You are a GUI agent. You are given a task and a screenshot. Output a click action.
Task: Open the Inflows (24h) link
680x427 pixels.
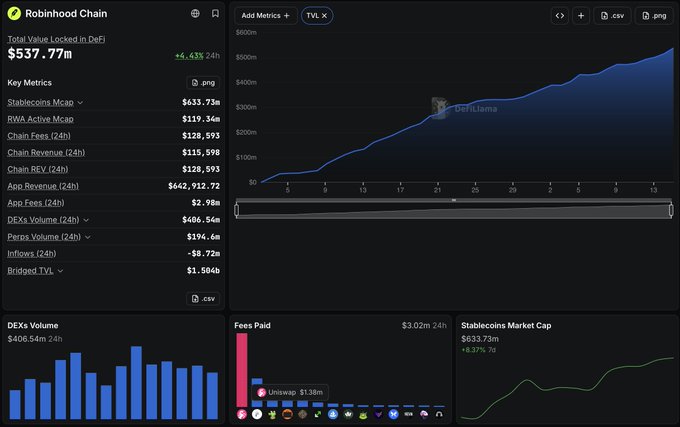[x=32, y=254]
